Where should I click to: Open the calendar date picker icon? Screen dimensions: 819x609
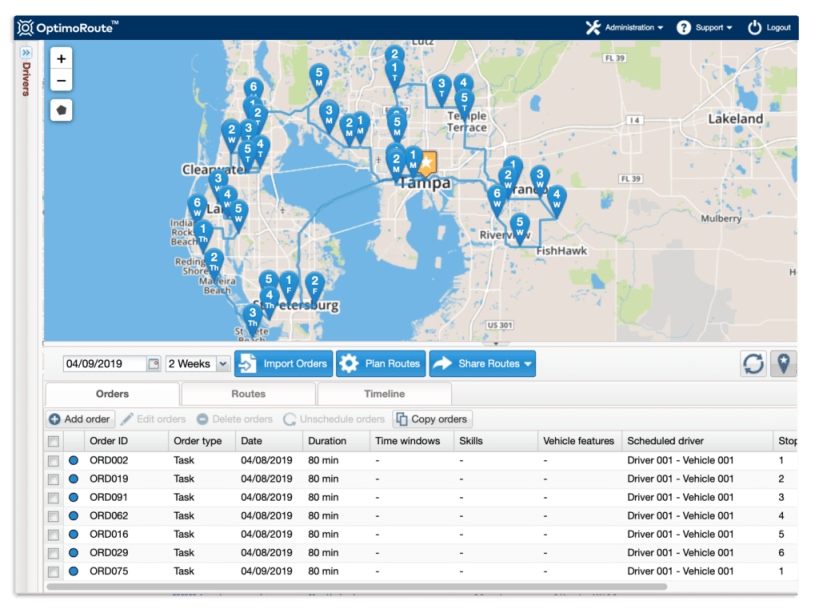tap(153, 364)
